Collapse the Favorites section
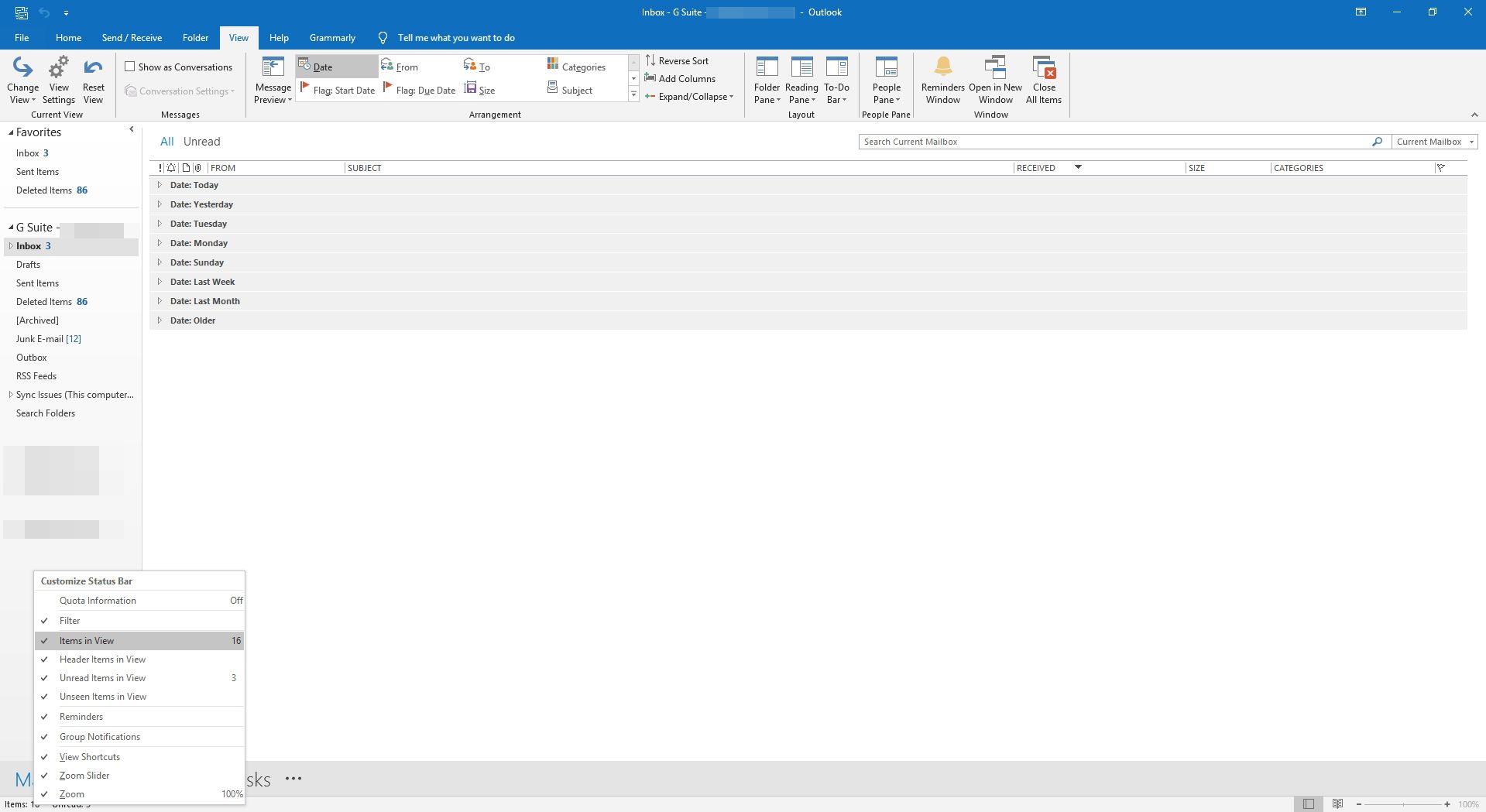The image size is (1486, 812). pyautogui.click(x=11, y=132)
